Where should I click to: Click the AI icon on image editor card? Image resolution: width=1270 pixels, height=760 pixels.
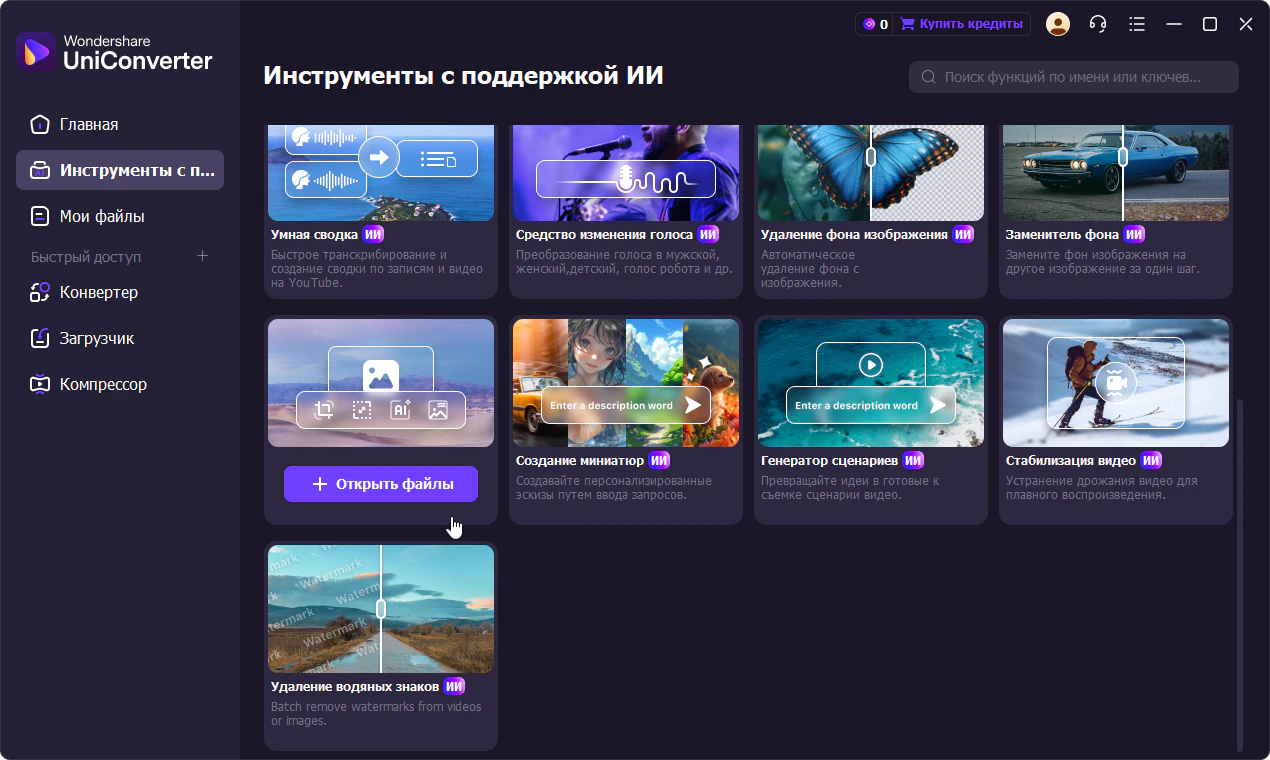[400, 410]
